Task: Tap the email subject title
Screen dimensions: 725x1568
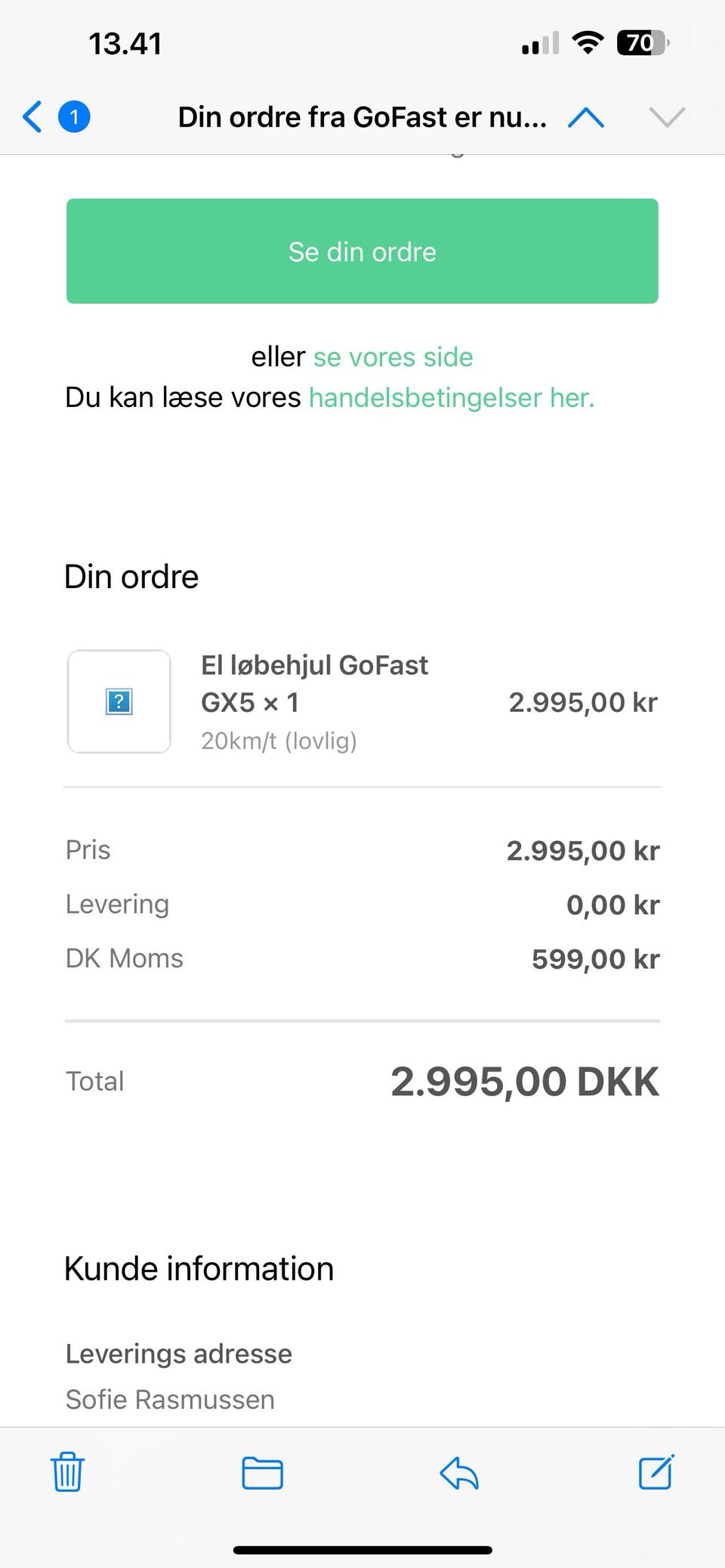Action: tap(362, 117)
